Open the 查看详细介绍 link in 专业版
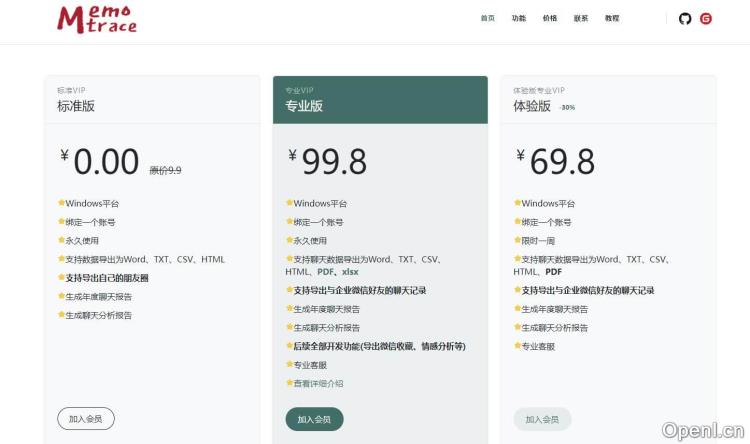 click(318, 383)
